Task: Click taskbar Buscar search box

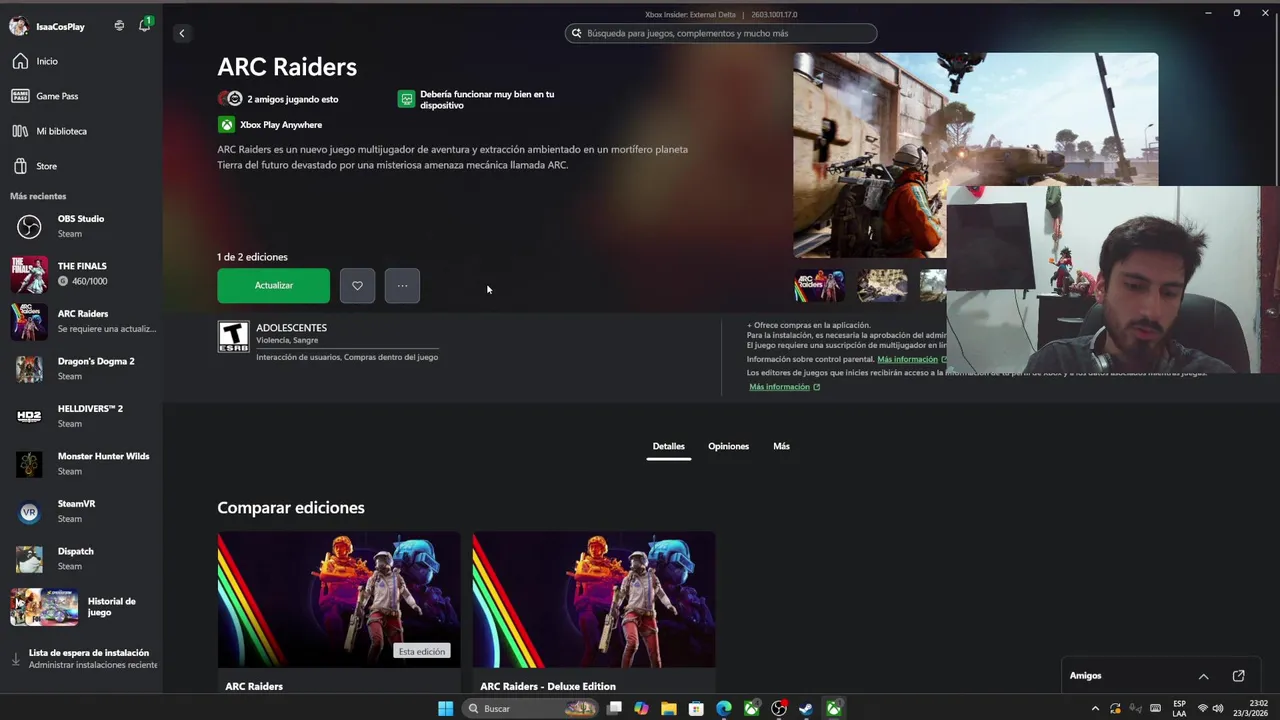Action: (x=532, y=709)
